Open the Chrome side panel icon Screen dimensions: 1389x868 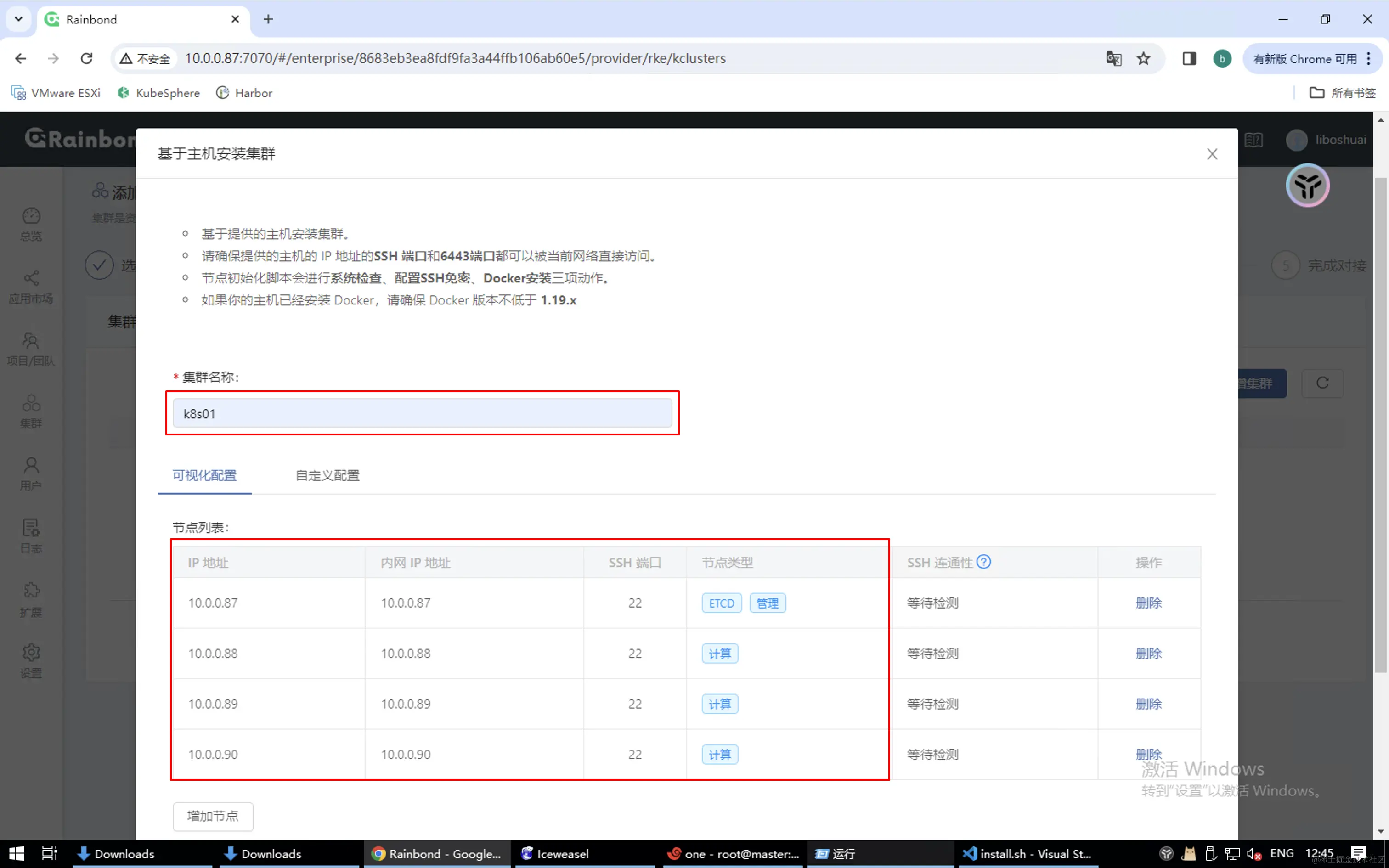click(1189, 59)
